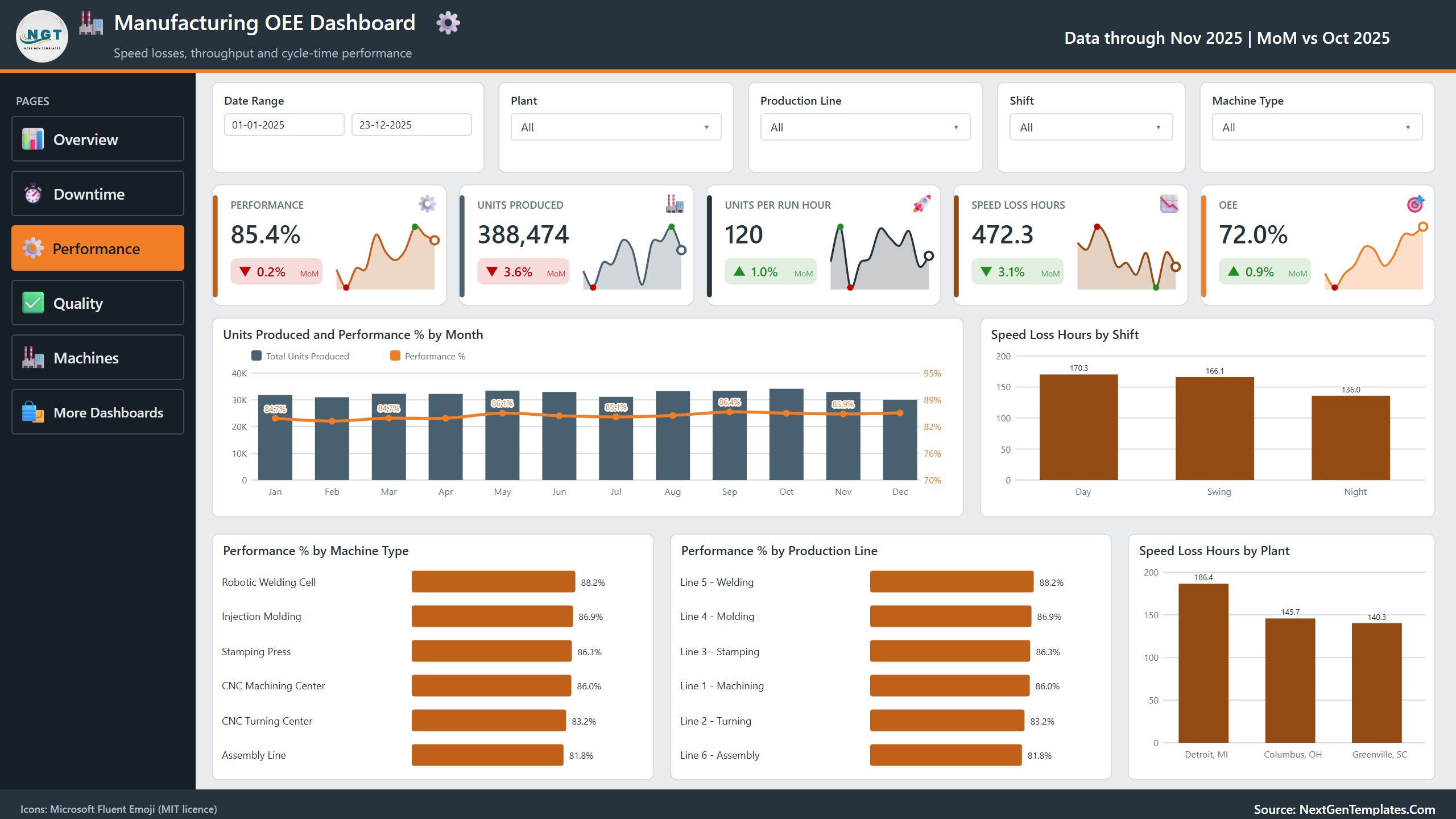The height and width of the screenshot is (819, 1456).
Task: Click the end date field 23-12-2025
Action: [x=412, y=125]
